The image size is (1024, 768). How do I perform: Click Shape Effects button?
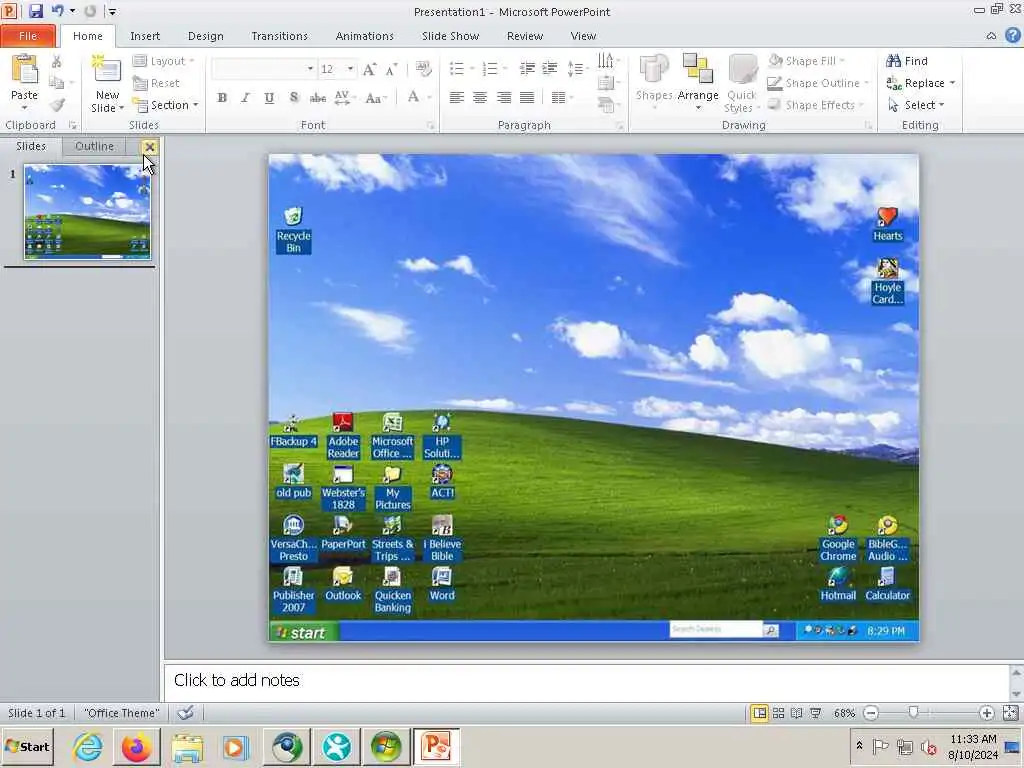(x=815, y=105)
